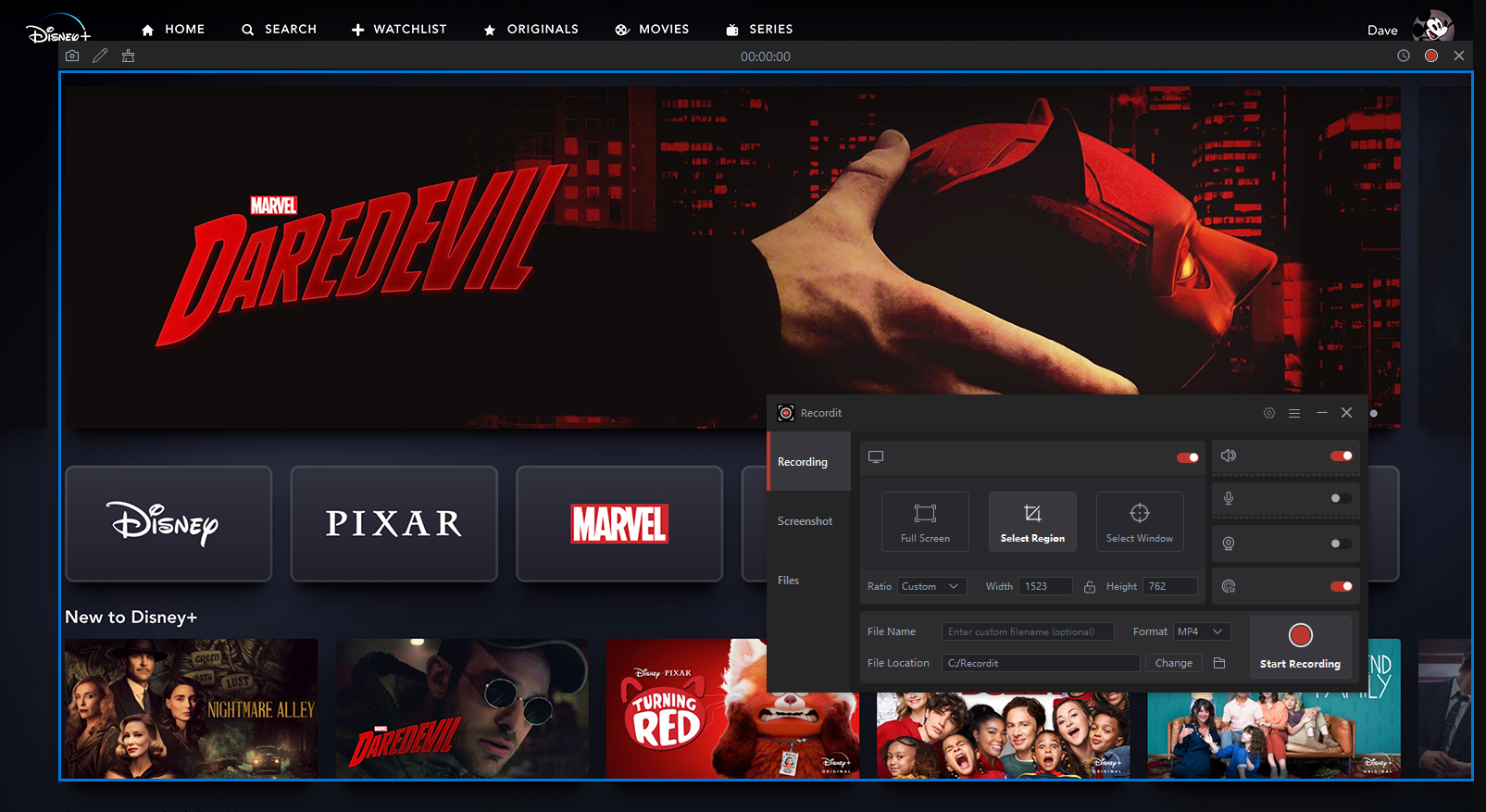The image size is (1486, 812).
Task: Choose Select Window capture mode
Action: click(1140, 521)
